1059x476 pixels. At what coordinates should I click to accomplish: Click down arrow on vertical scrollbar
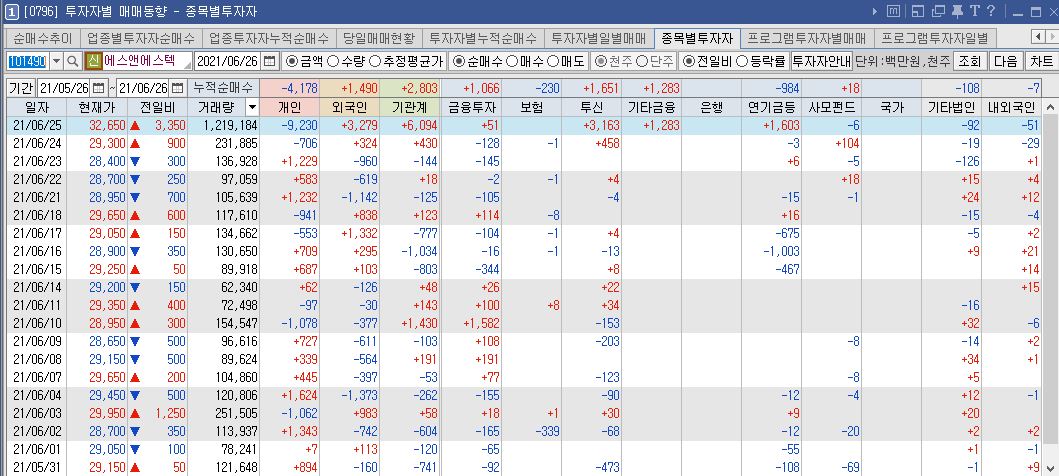pyautogui.click(x=1051, y=468)
